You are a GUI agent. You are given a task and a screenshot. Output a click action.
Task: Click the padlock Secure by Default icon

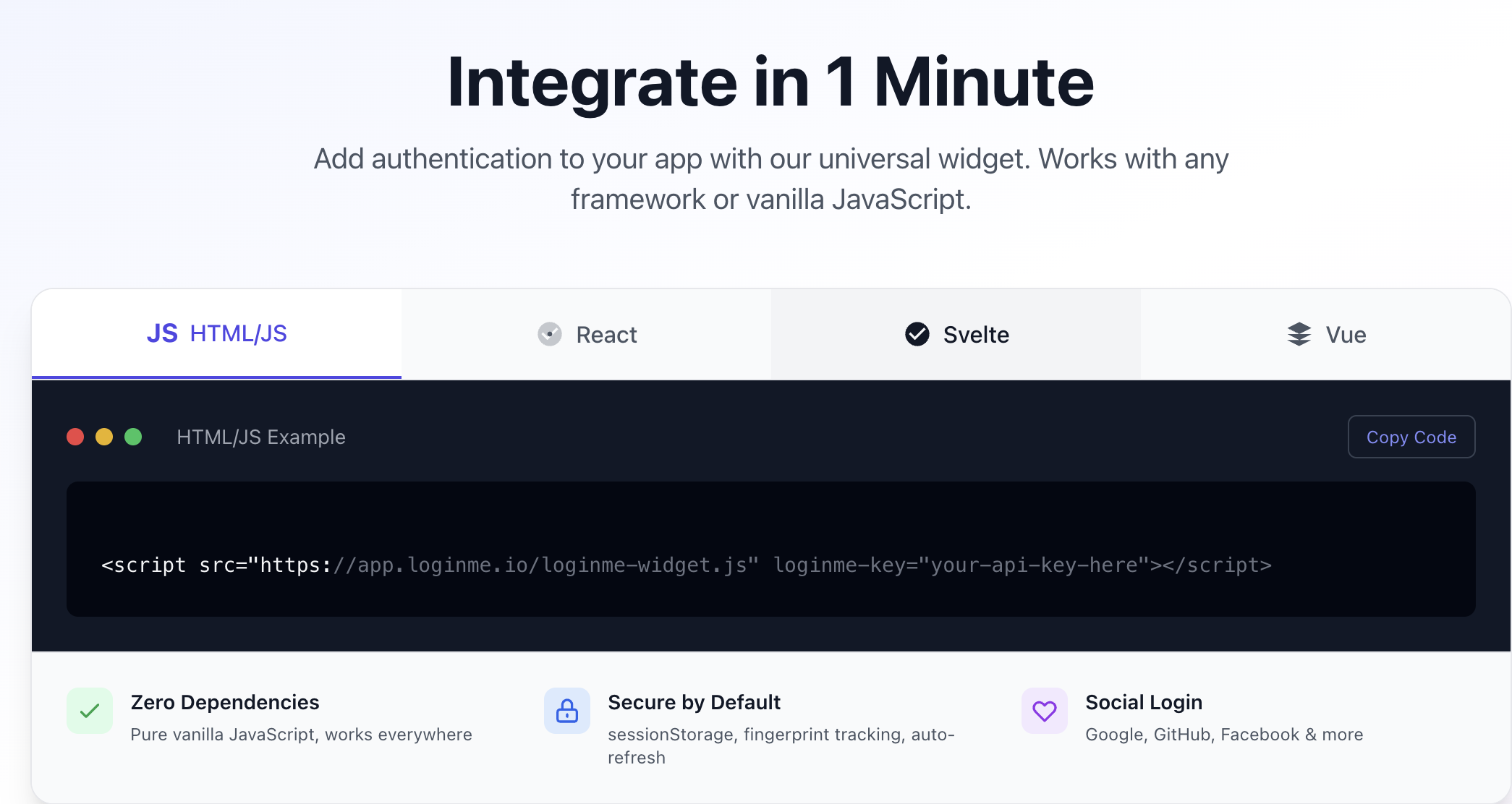pyautogui.click(x=566, y=711)
